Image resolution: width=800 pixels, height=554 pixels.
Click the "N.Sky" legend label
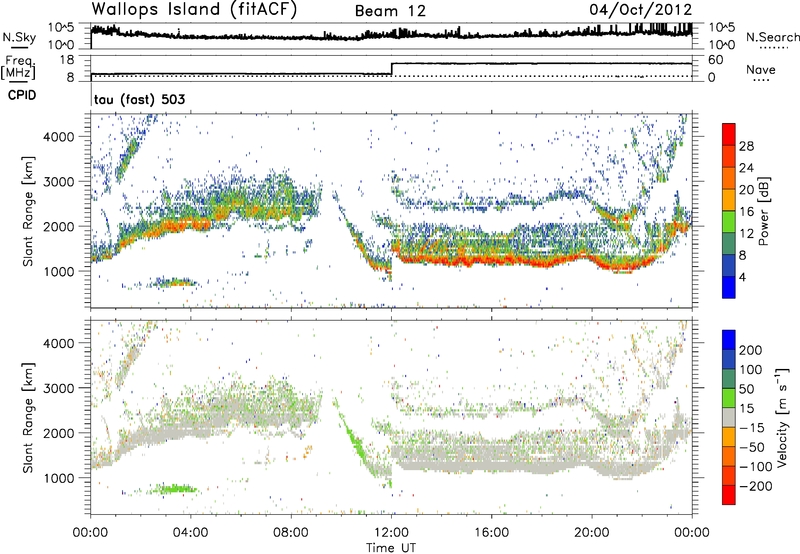click(19, 37)
